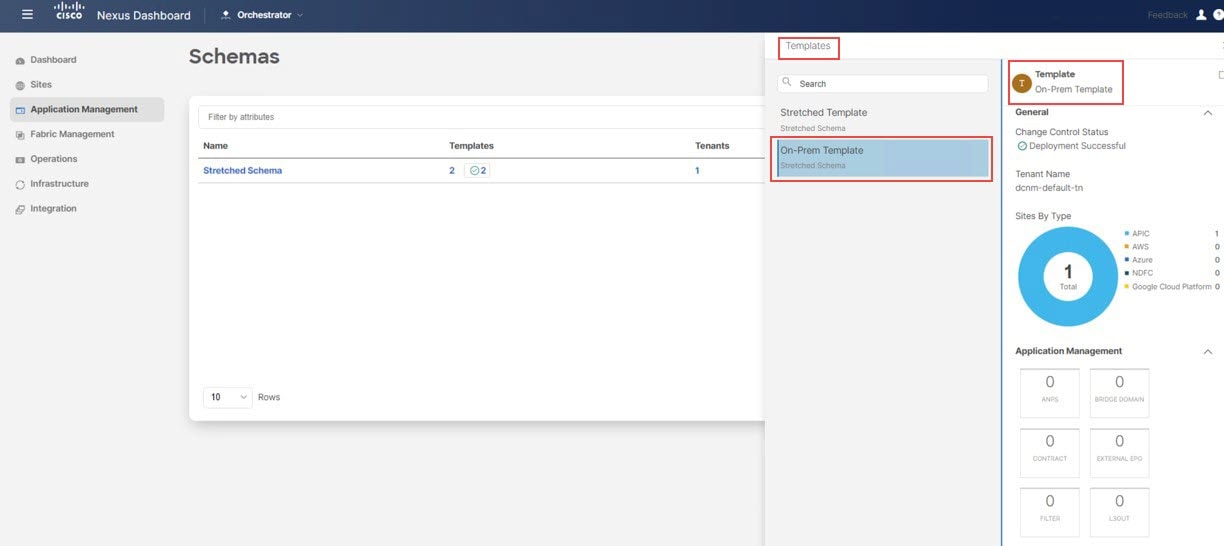Click the Google Cloud Platform legend swatch
This screenshot has height=546, width=1224.
click(1127, 286)
